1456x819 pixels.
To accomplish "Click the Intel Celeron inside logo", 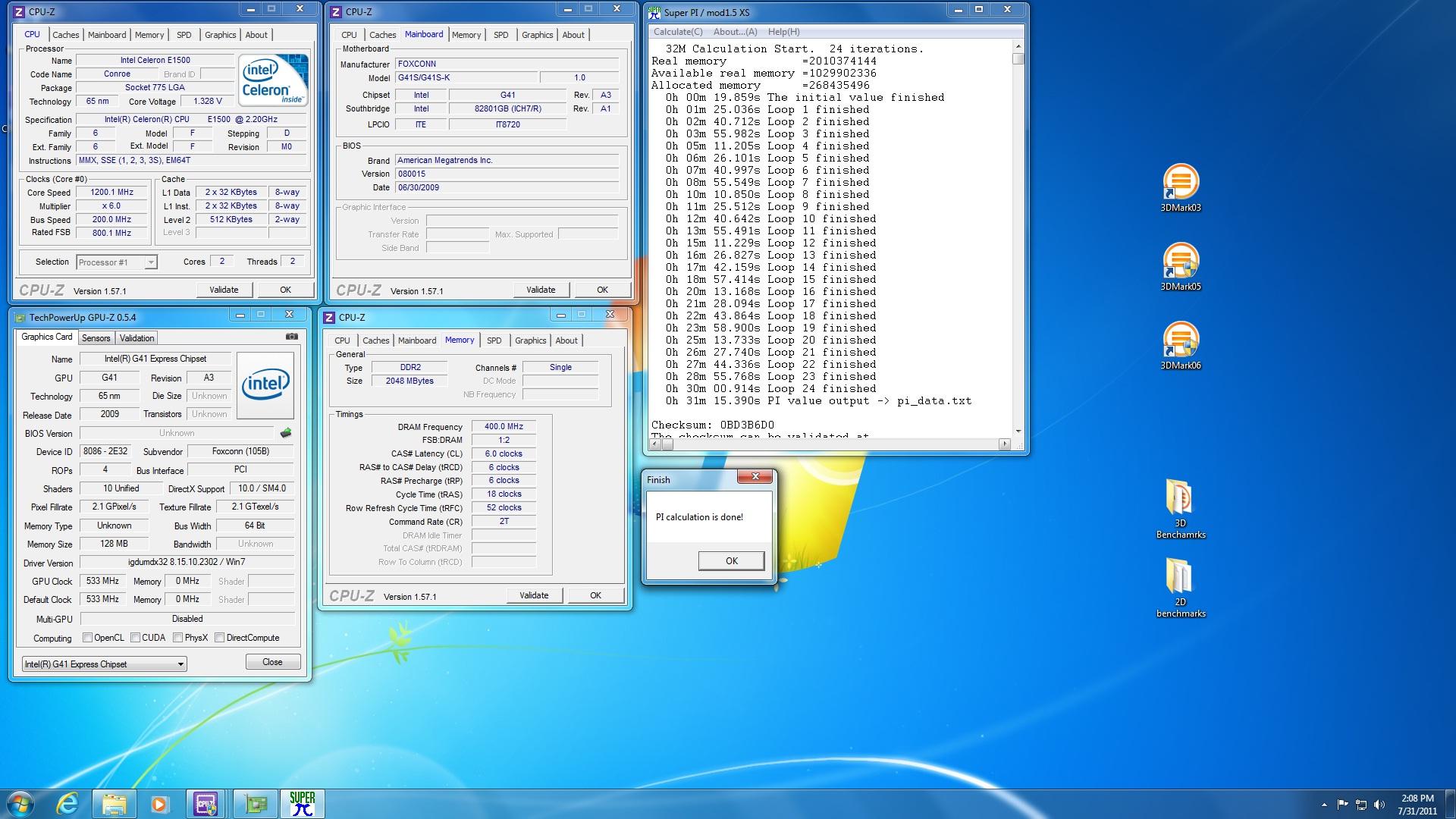I will pos(273,80).
